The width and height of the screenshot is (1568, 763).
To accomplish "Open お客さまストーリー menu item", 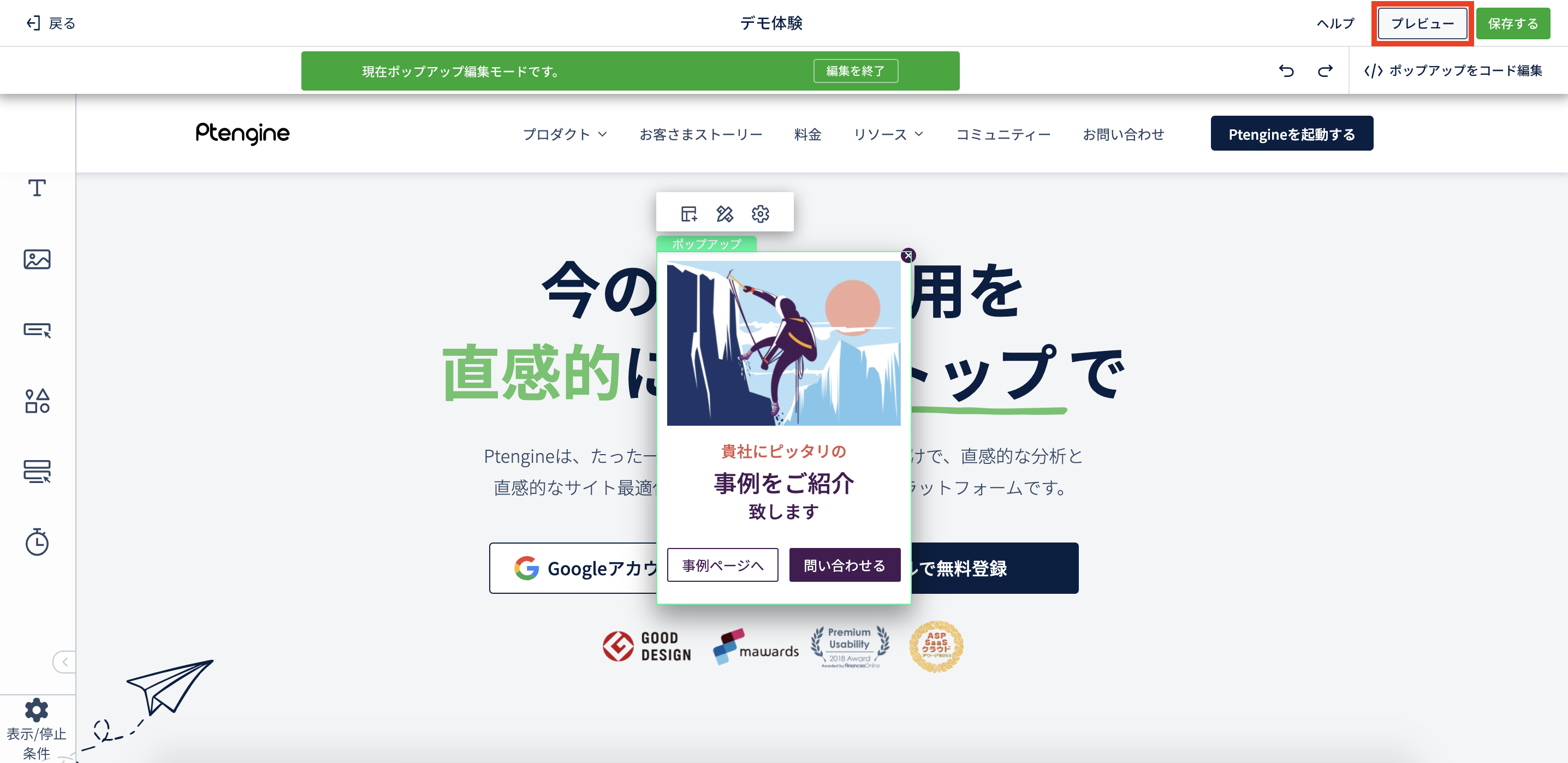I will (x=700, y=134).
